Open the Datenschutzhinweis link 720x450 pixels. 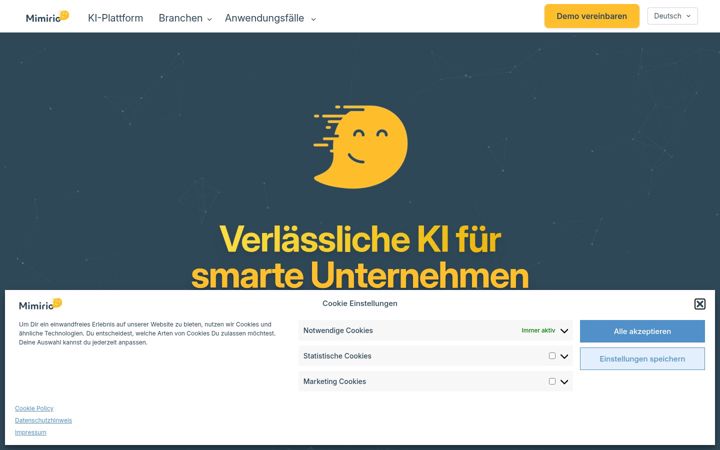43,420
